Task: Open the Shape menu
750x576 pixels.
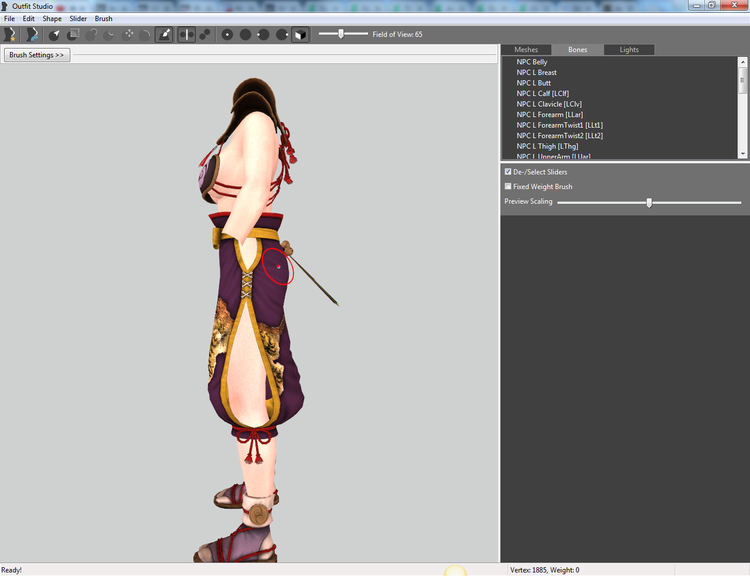Action: click(52, 19)
